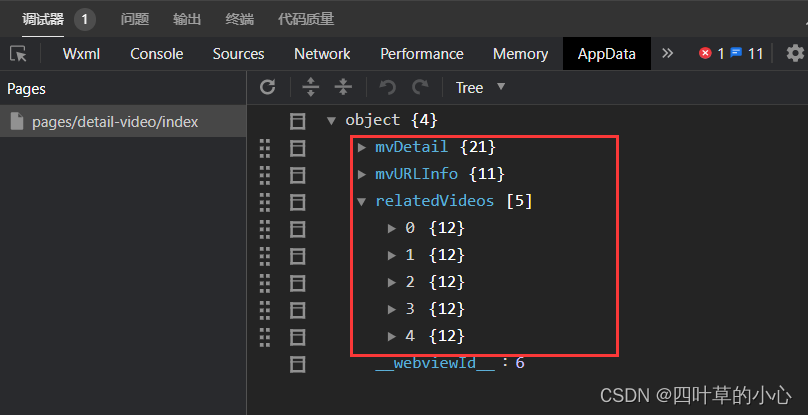Expand relatedVideos item 1 {12}

(x=392, y=255)
